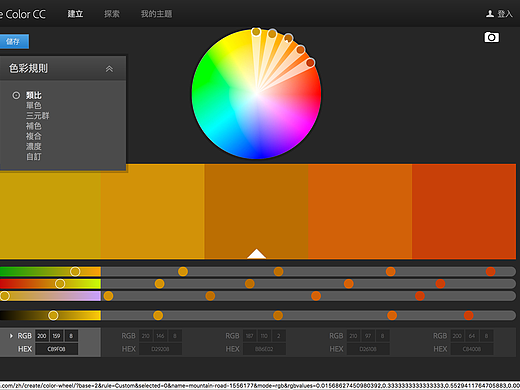
Task: Click the G value field showing 159
Action: pyautogui.click(x=56, y=336)
